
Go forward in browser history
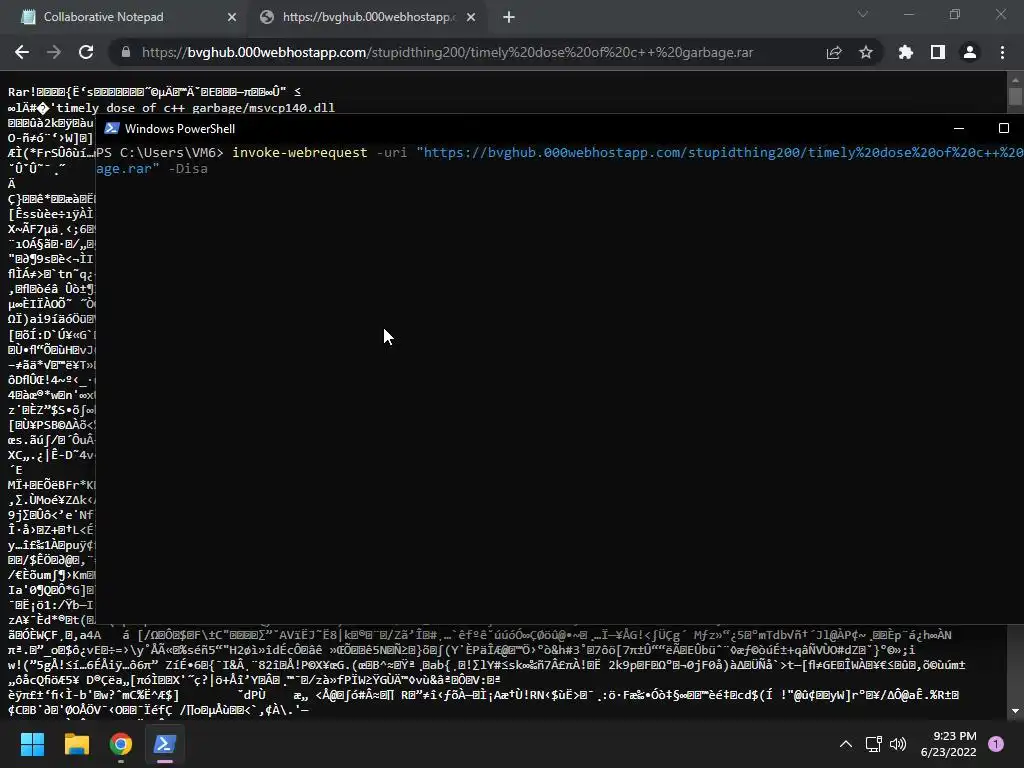pyautogui.click(x=54, y=52)
